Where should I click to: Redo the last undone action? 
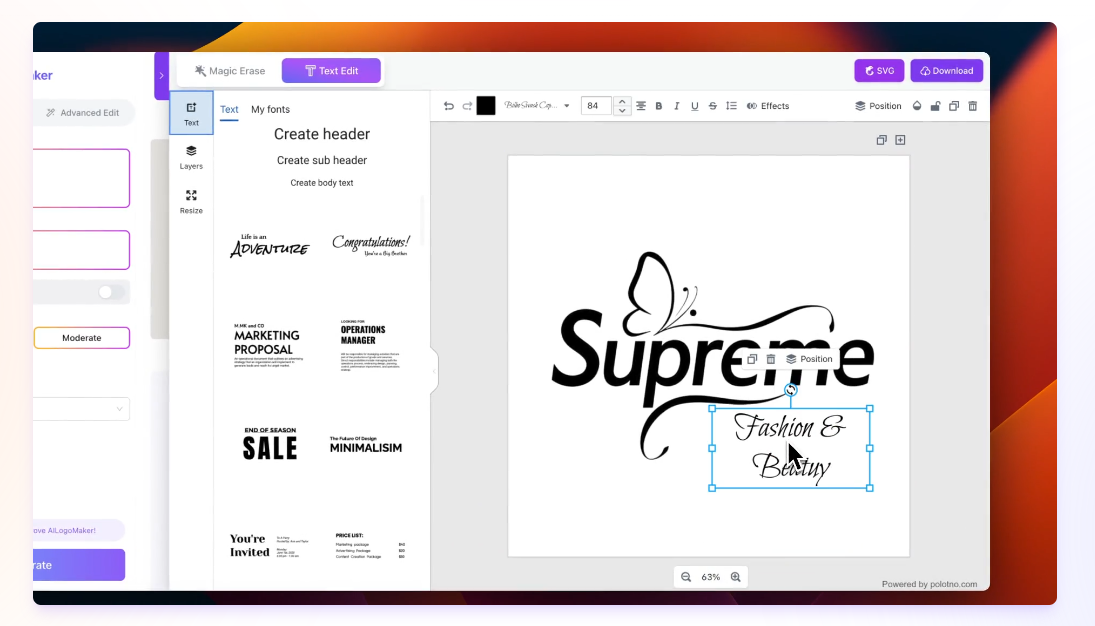[467, 106]
